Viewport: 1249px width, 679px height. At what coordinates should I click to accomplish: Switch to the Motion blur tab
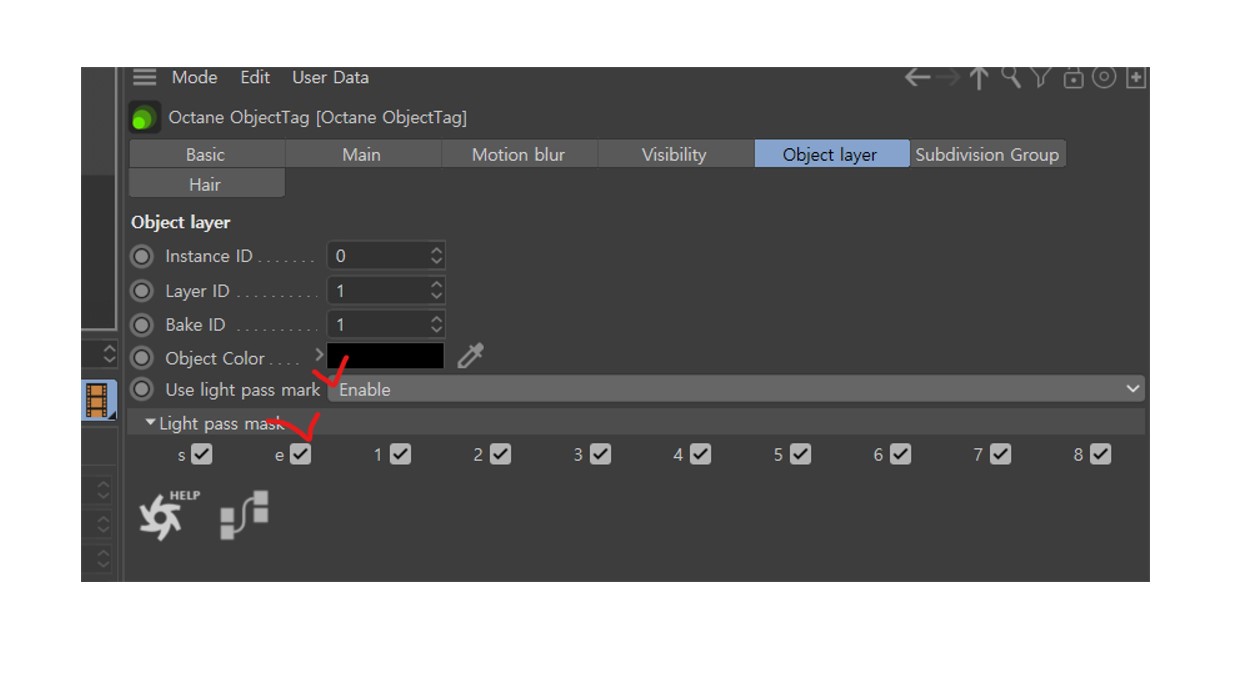519,154
